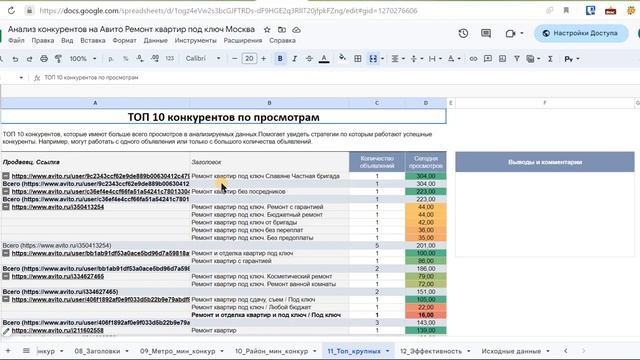
Task: Move document to folder icon
Action: pos(282,30)
